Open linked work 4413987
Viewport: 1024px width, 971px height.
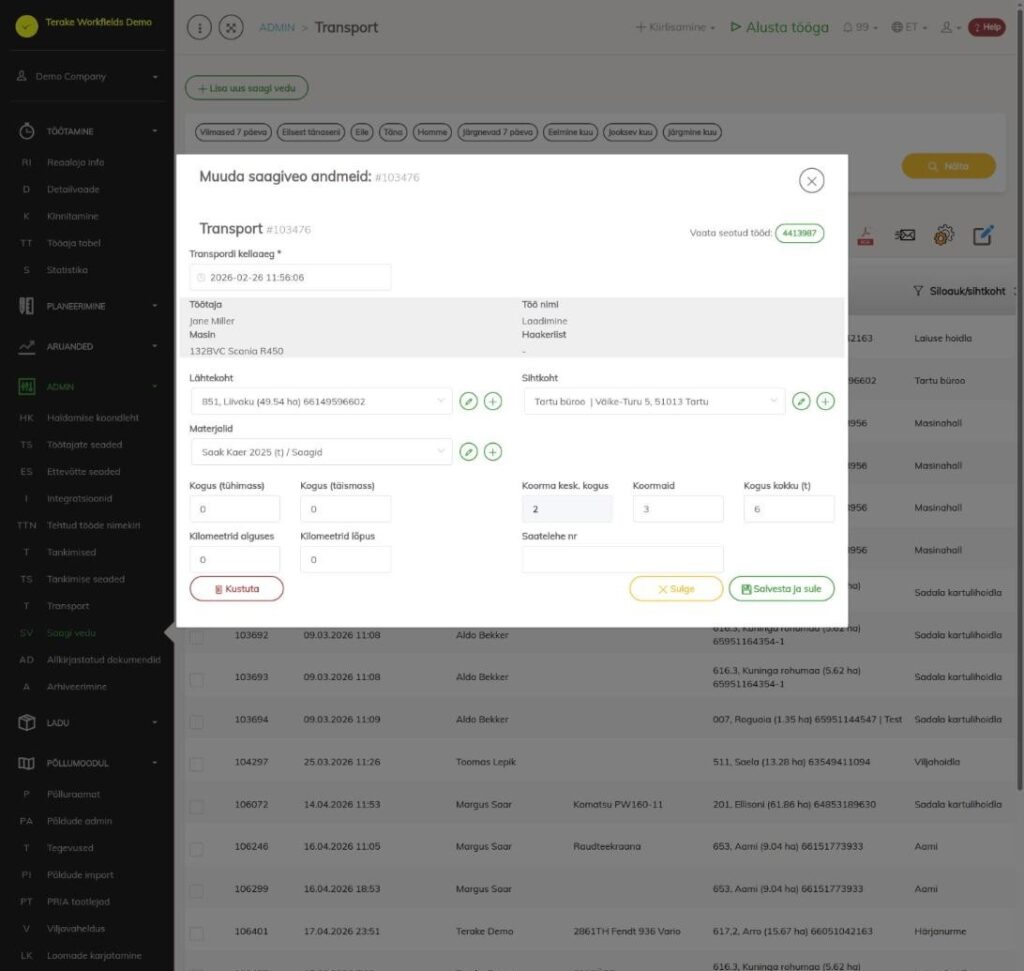point(799,233)
